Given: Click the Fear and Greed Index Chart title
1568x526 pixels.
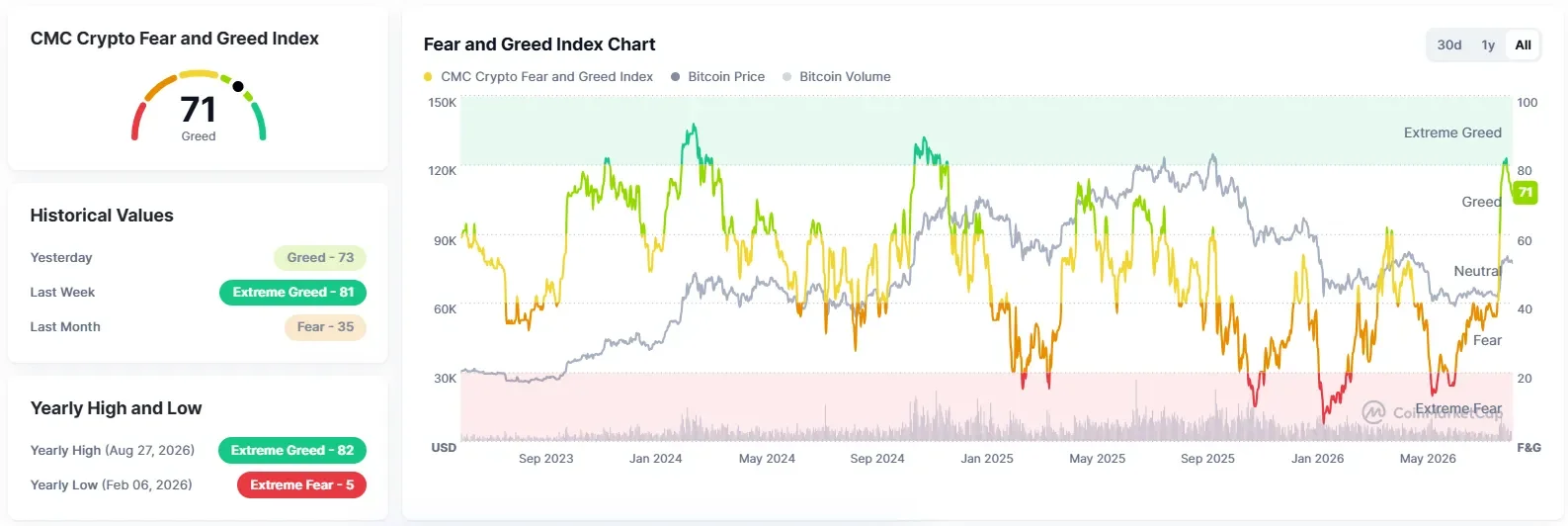Looking at the screenshot, I should 539,44.
